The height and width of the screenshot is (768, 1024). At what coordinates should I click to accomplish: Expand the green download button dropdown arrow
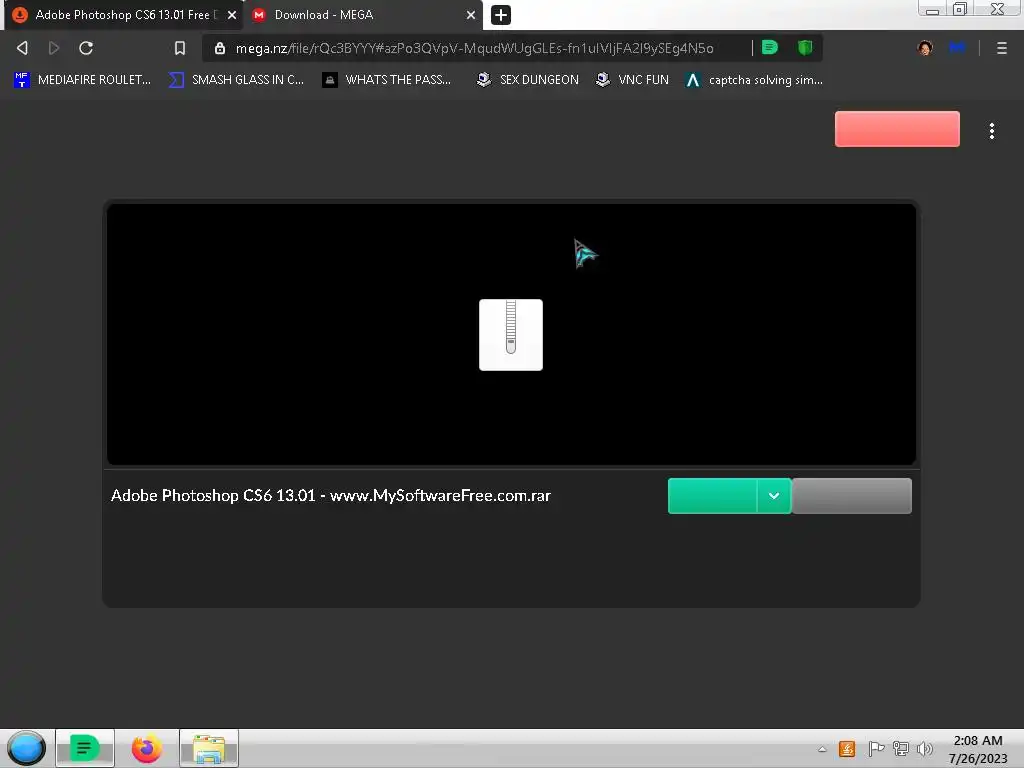coord(774,496)
